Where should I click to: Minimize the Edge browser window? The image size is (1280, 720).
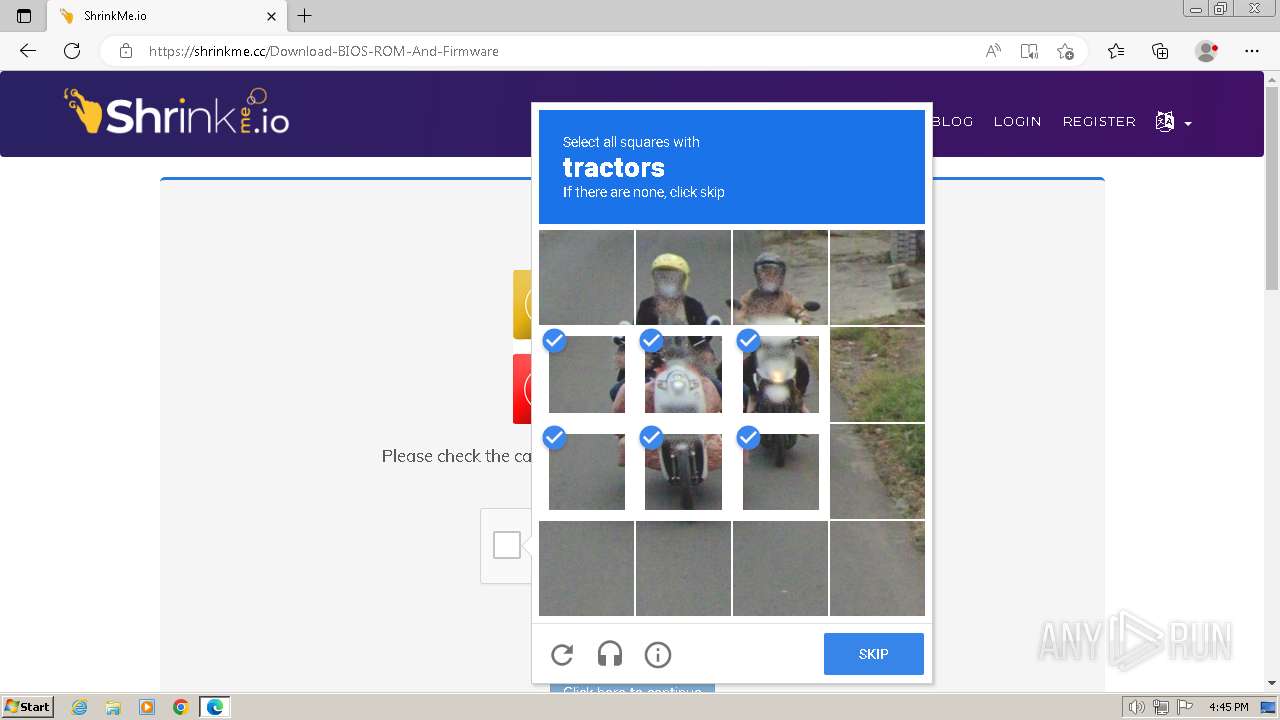[1196, 9]
